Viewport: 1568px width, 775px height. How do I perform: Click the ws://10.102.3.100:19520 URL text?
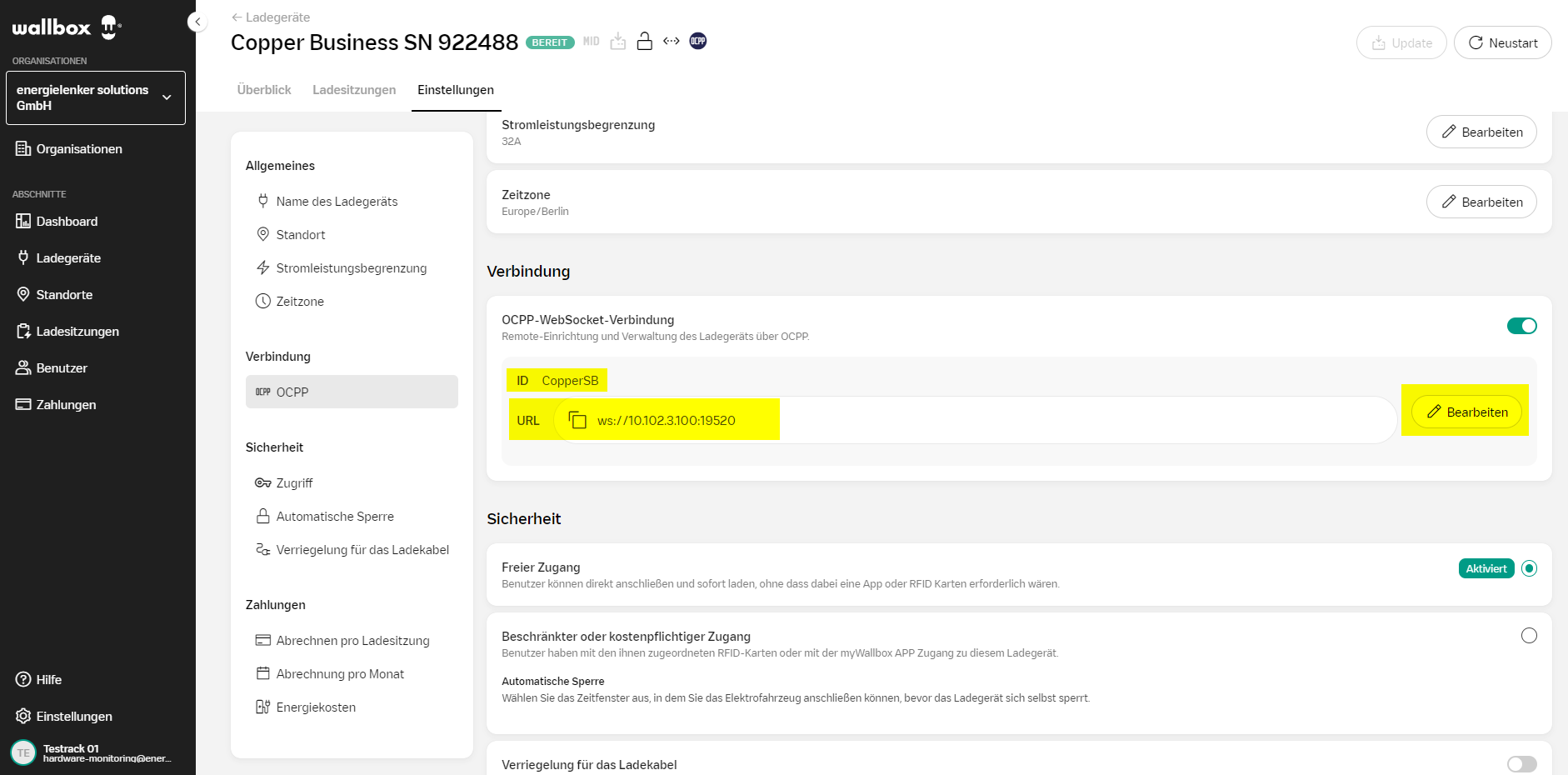point(667,421)
